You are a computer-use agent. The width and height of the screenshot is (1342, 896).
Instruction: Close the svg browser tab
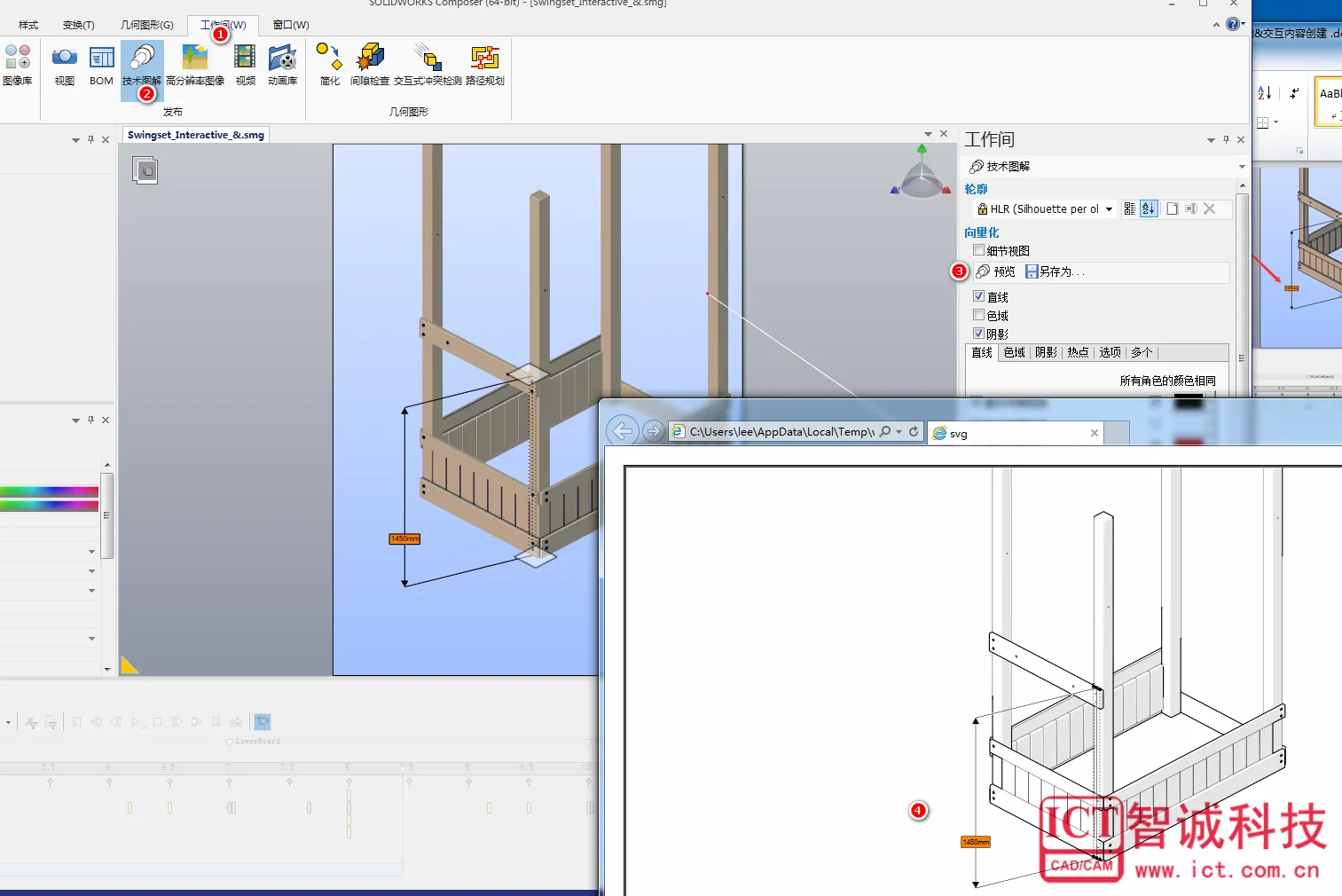[x=1095, y=433]
